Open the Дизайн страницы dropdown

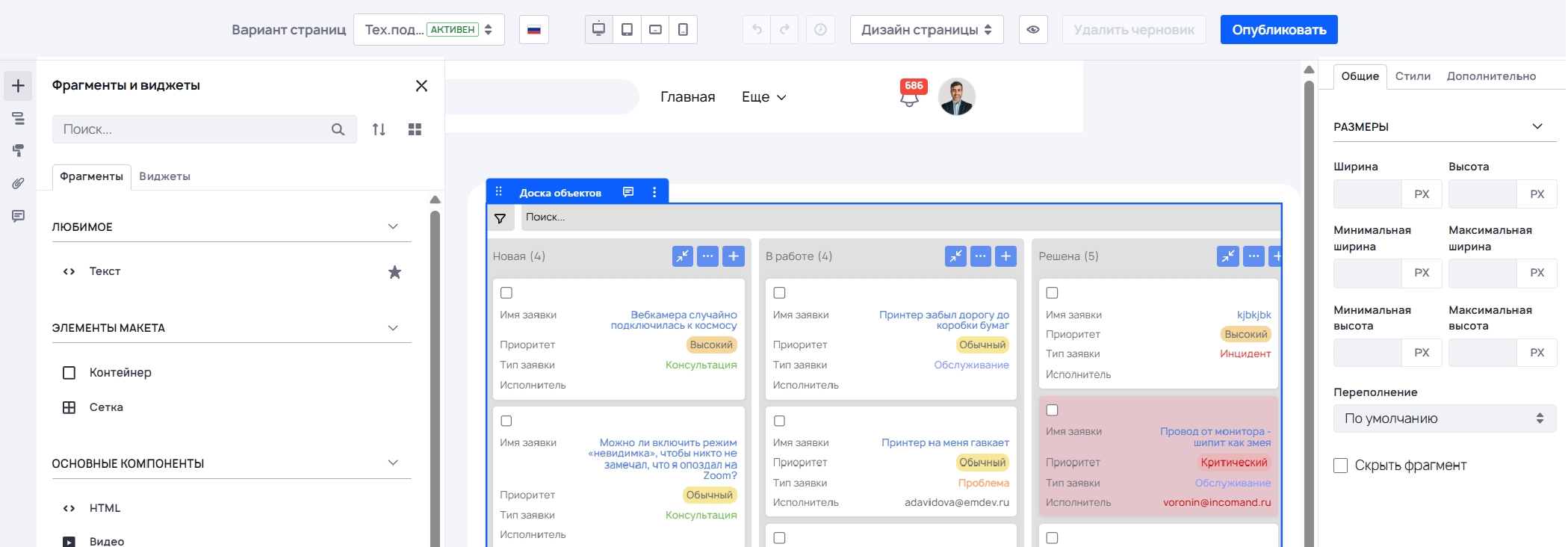926,30
